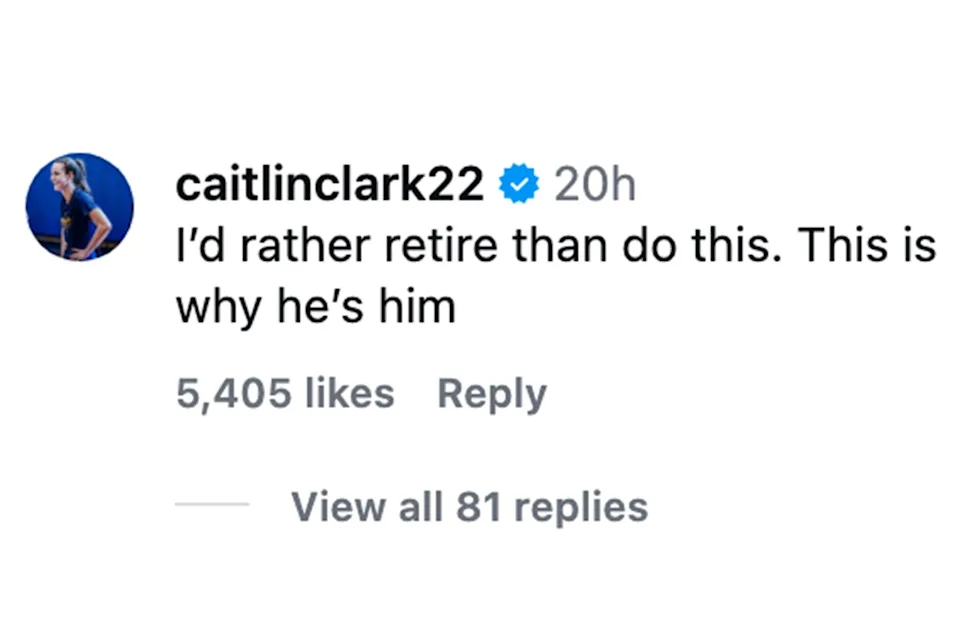960x640 pixels.
Task: Click the dash line beside View all replies
Action: pos(212,504)
